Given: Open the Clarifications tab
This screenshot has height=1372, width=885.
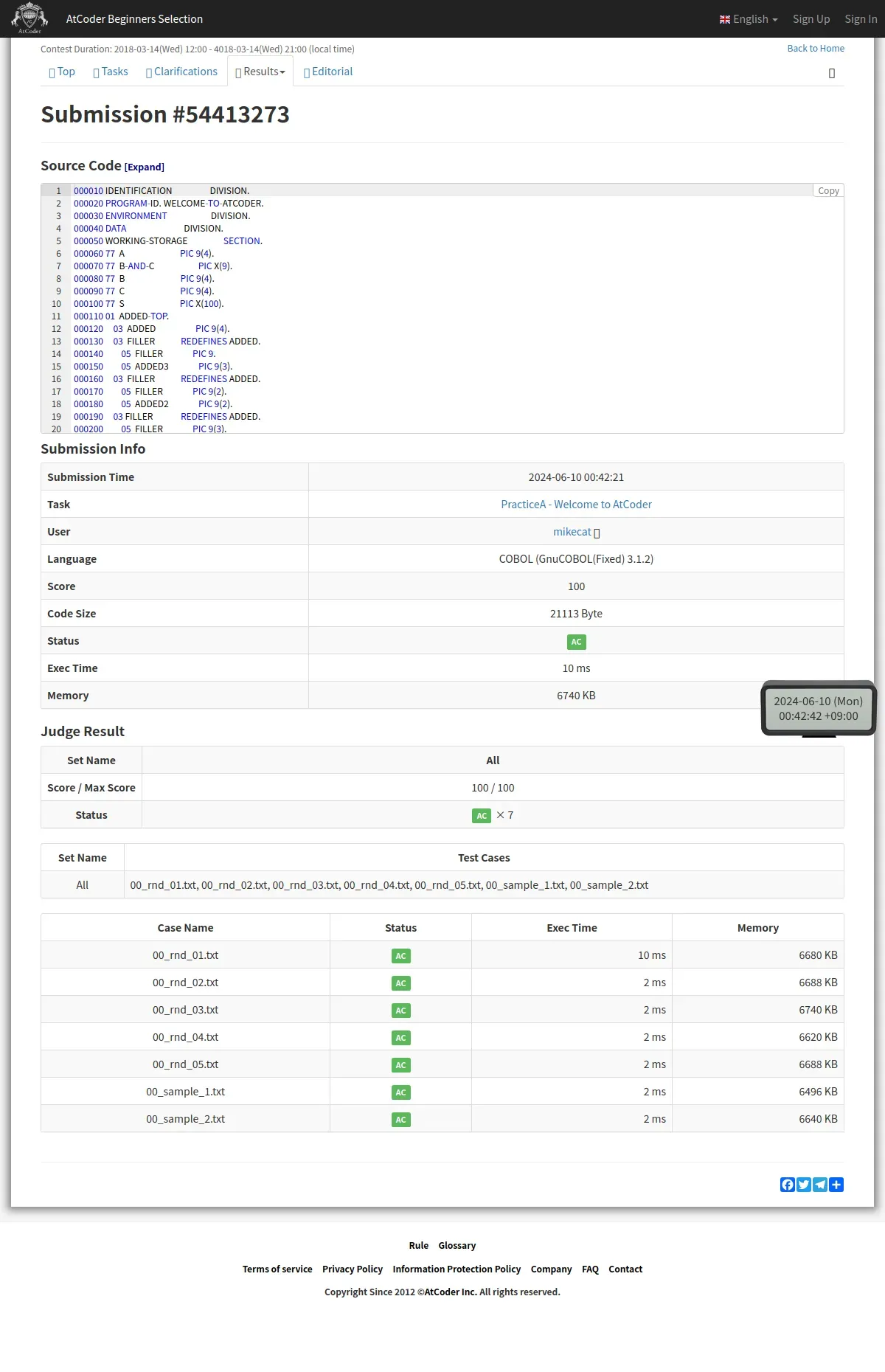Looking at the screenshot, I should (181, 72).
